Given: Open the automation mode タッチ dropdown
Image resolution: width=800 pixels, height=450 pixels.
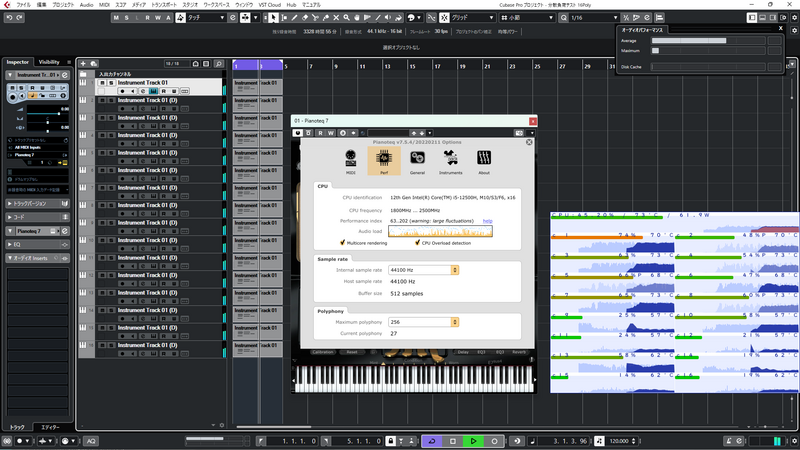Looking at the screenshot, I should coord(206,18).
